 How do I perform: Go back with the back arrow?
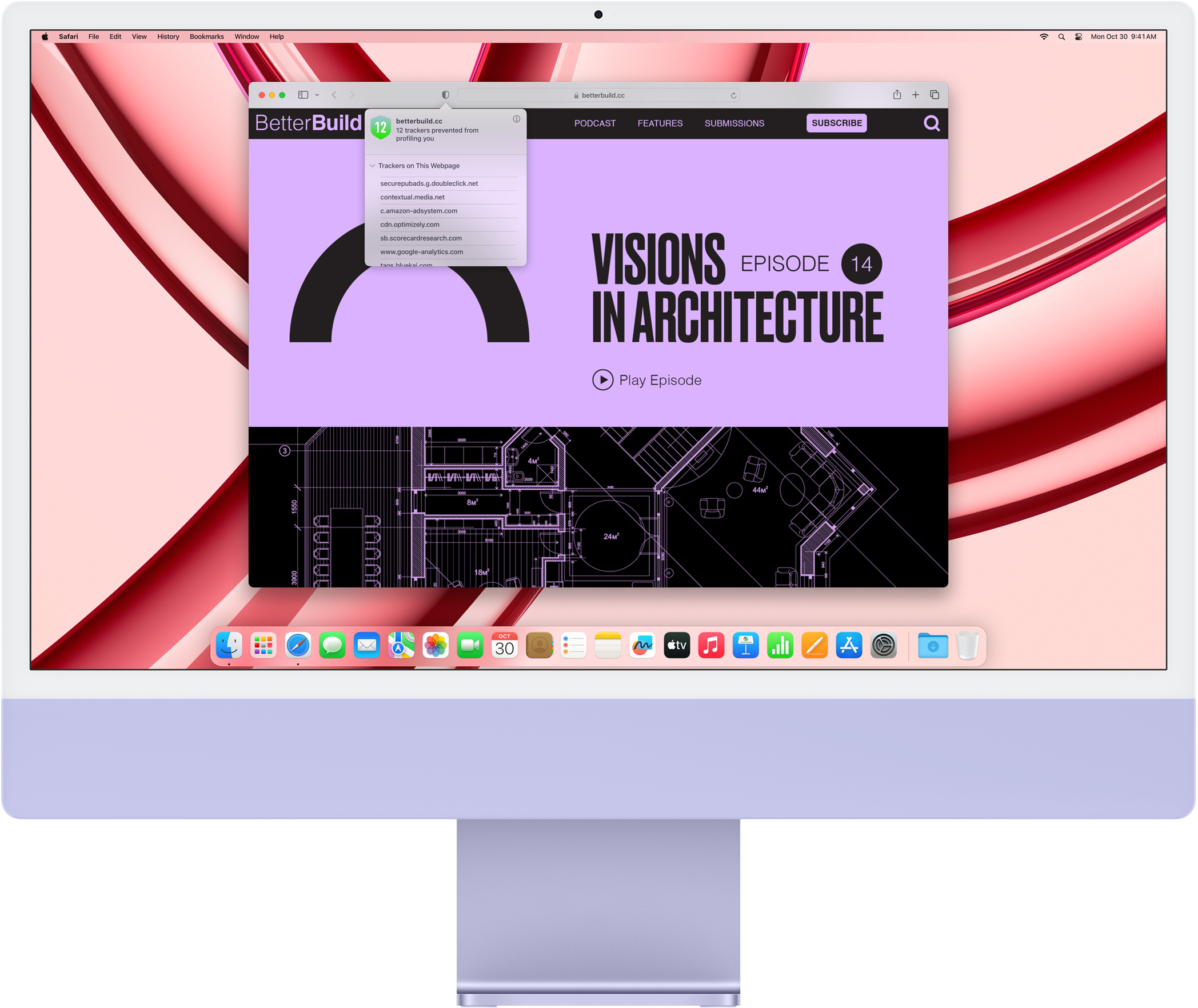click(334, 95)
